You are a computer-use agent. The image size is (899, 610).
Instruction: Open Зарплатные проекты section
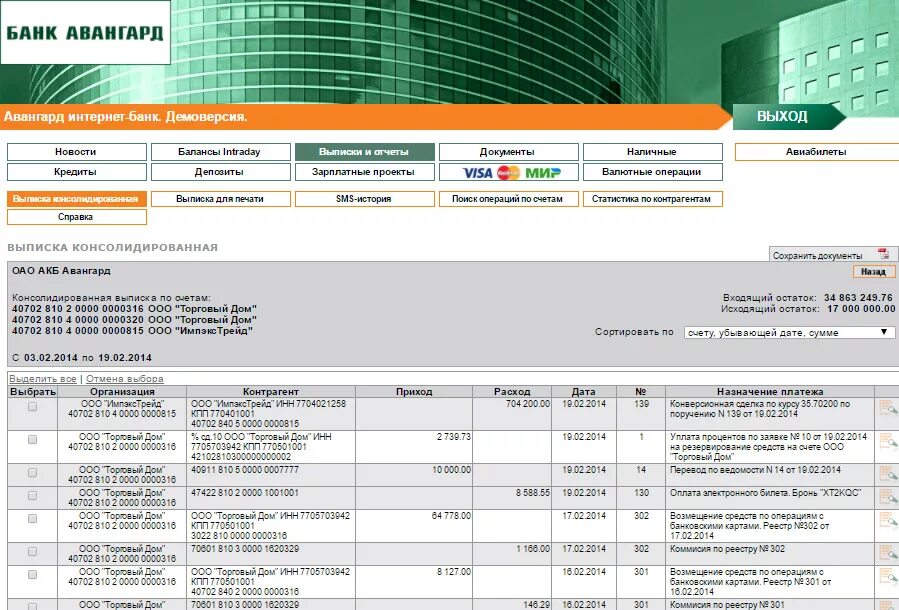click(x=365, y=172)
